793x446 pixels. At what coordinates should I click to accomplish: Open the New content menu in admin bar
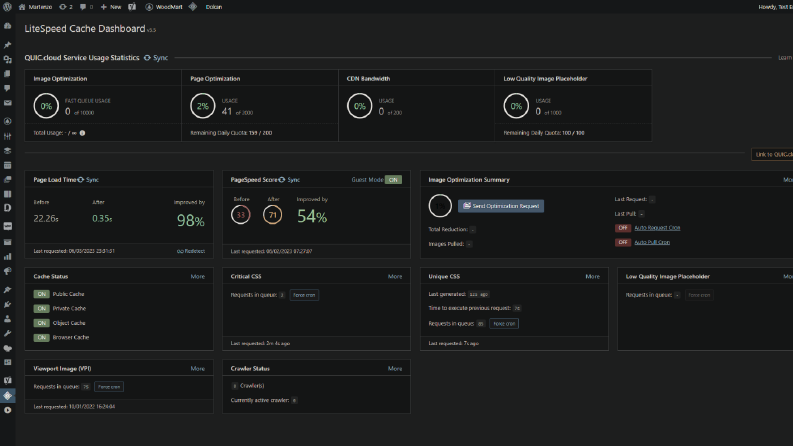click(x=111, y=7)
